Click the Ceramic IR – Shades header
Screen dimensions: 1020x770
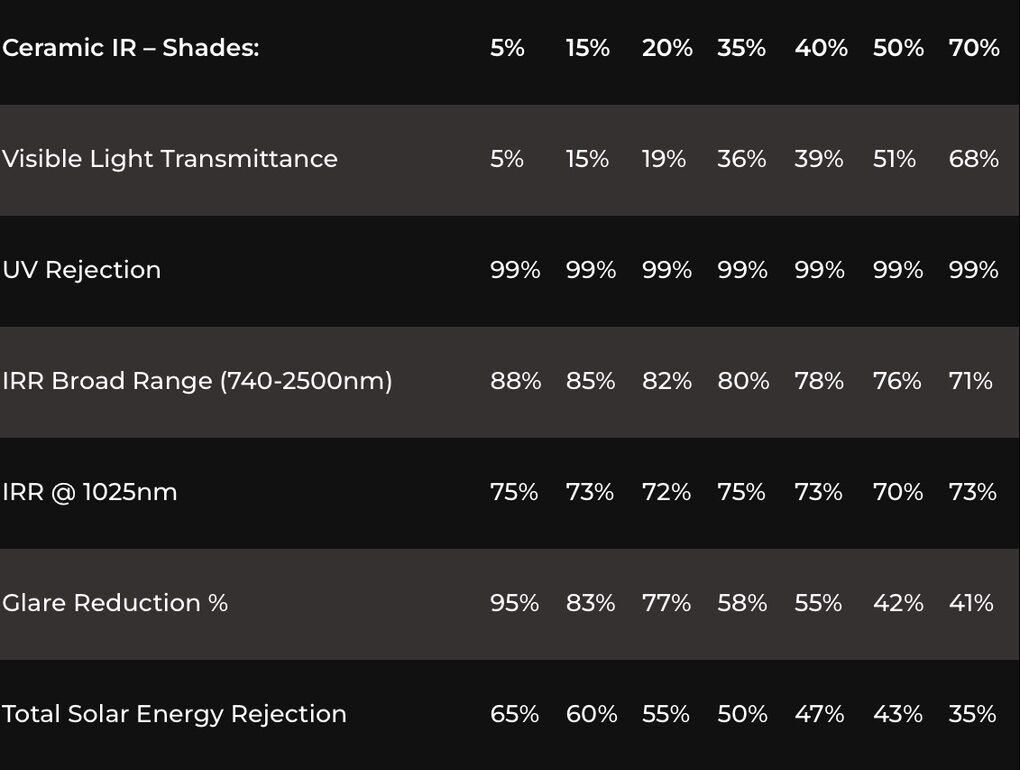coord(130,48)
